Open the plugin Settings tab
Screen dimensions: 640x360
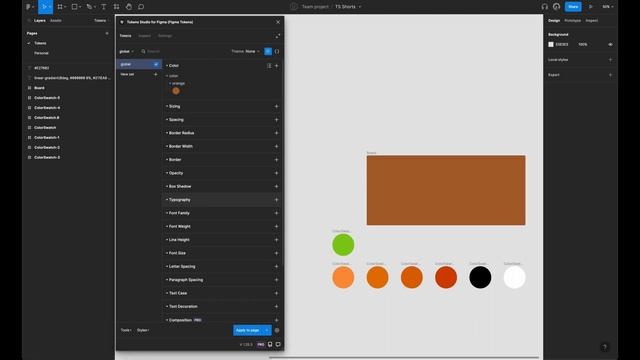[165, 36]
